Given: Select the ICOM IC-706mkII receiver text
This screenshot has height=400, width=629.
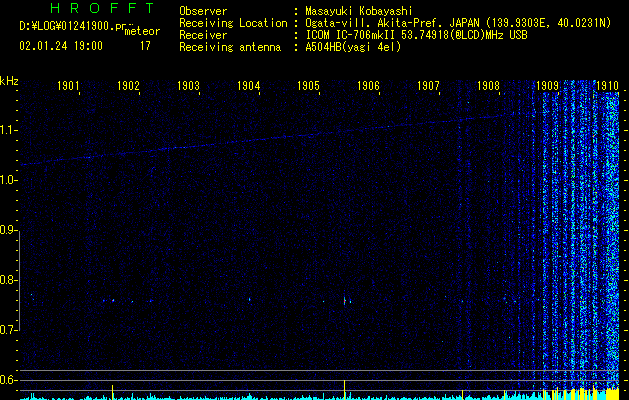Looking at the screenshot, I should tap(416, 35).
